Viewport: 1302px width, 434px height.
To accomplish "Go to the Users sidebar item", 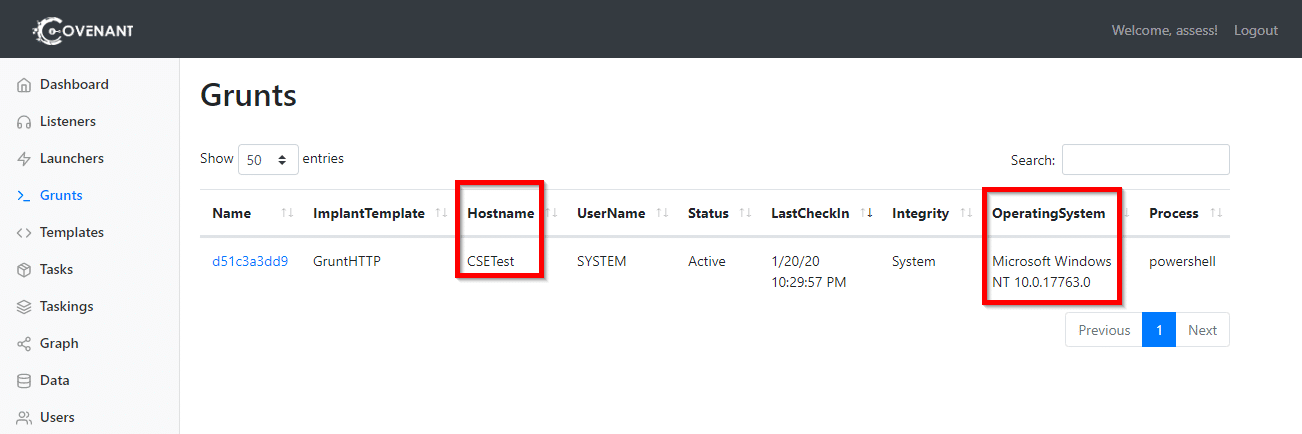I will (x=57, y=417).
